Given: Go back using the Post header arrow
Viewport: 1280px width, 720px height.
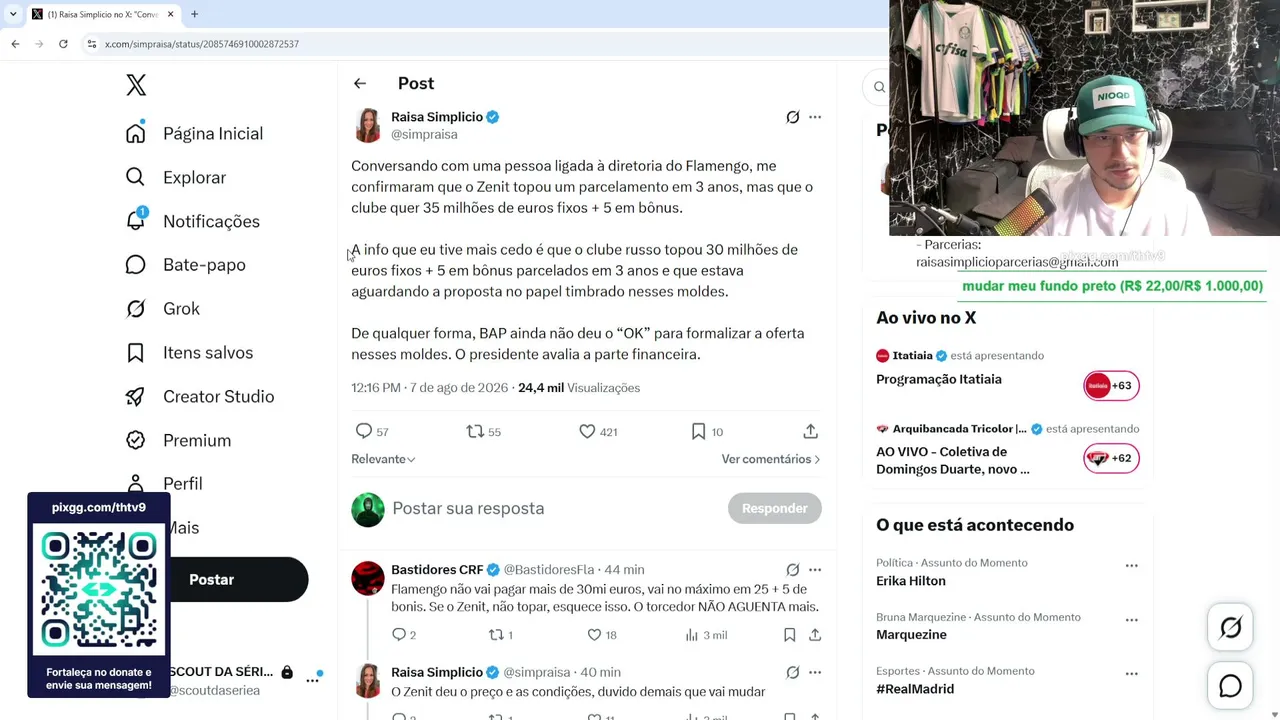Looking at the screenshot, I should [360, 84].
